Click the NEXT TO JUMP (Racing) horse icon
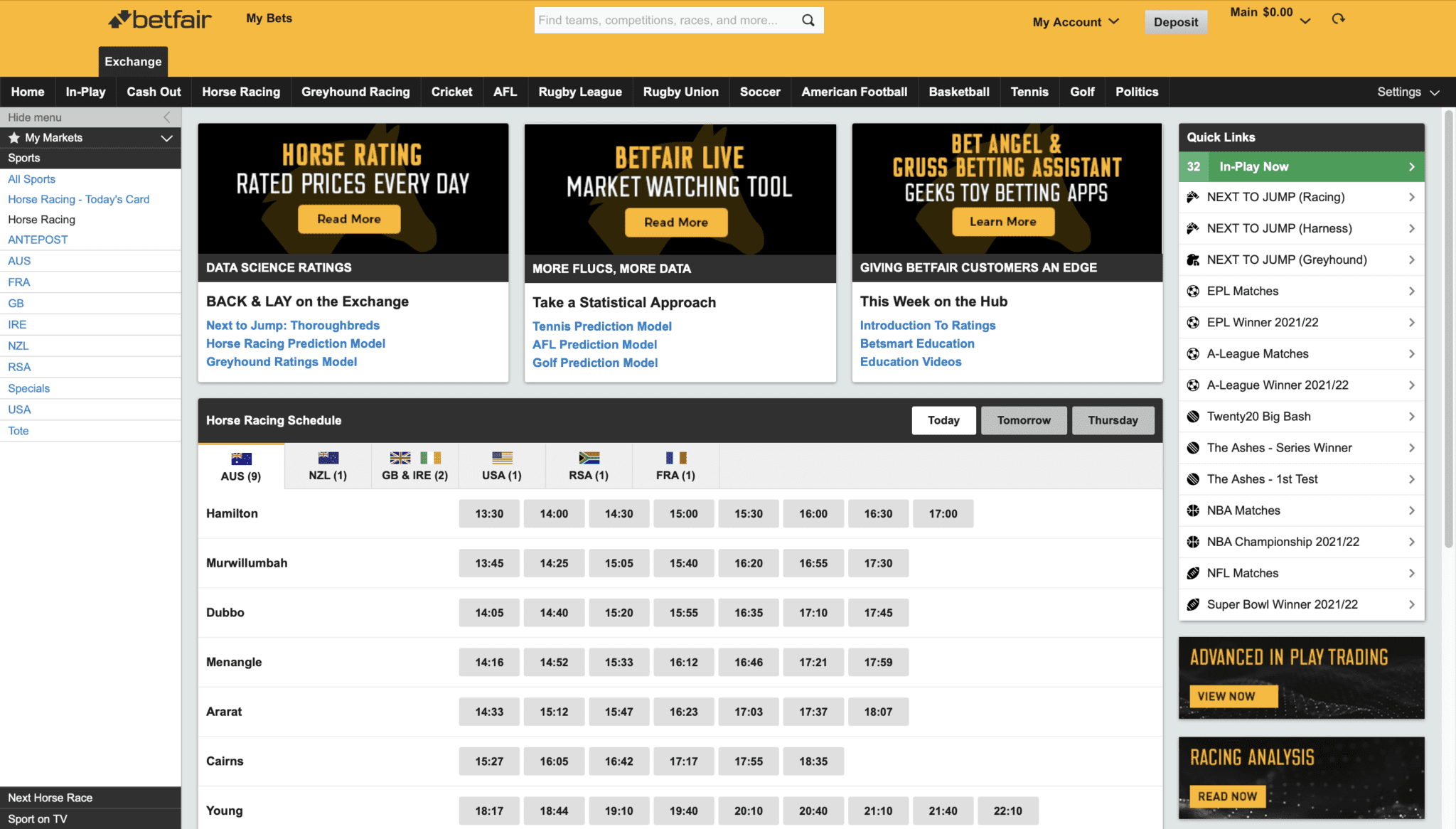 point(1193,197)
